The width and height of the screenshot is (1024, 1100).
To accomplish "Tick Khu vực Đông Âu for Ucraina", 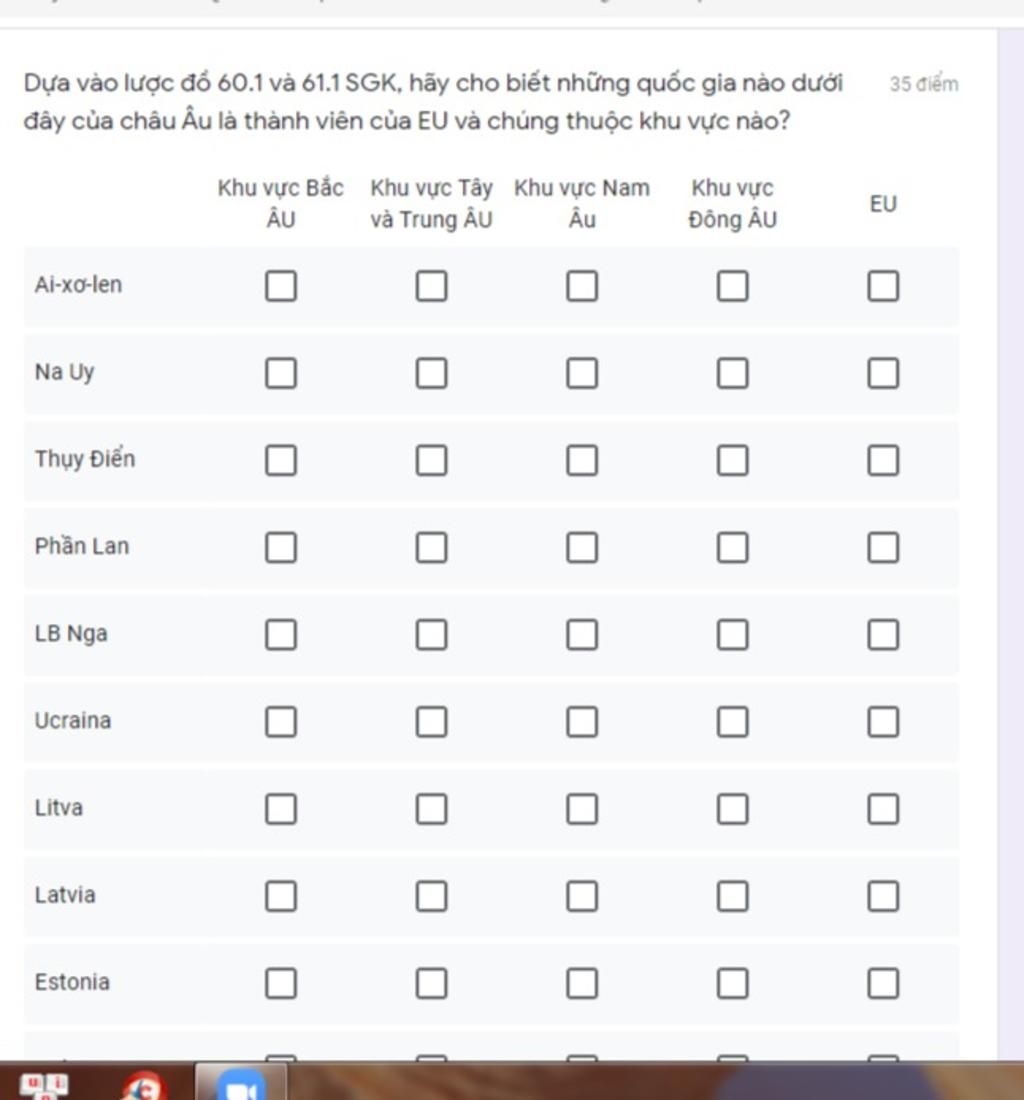I will pos(732,721).
